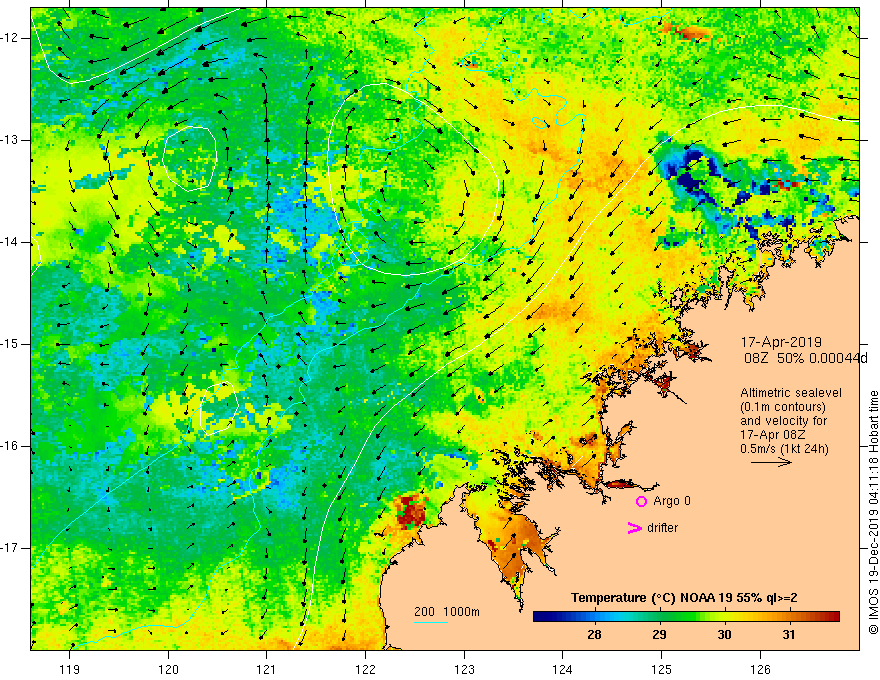Click the '200 1000m' depth label
This screenshot has width=880, height=680.
tap(447, 612)
